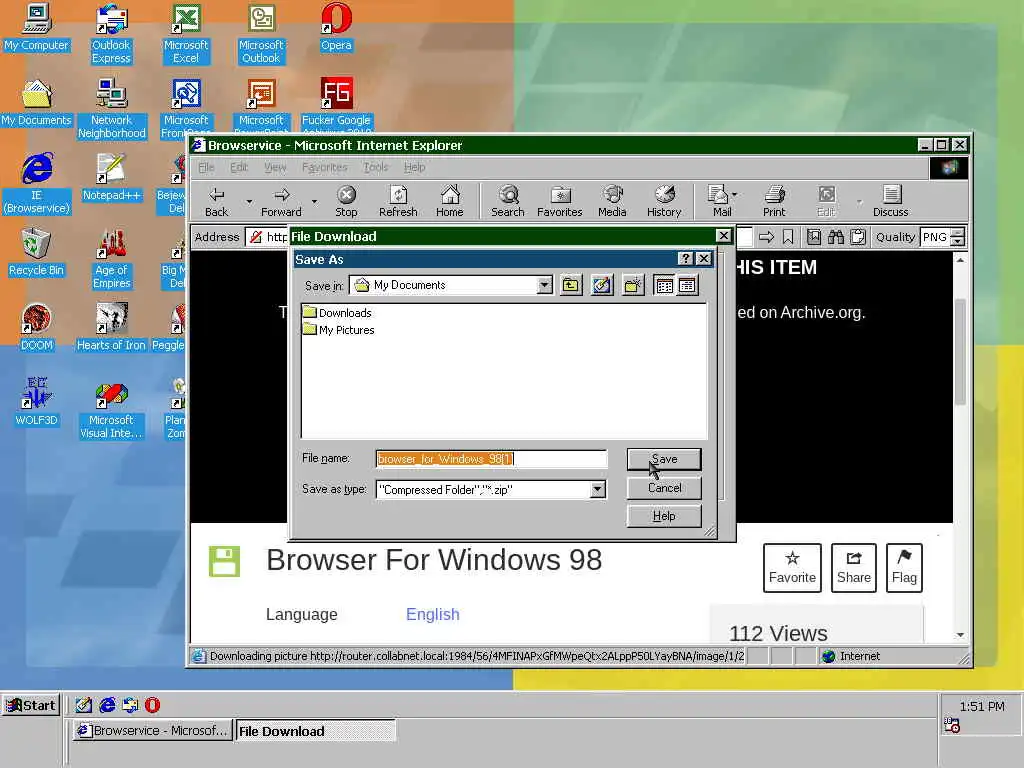Viewport: 1024px width, 768px height.
Task: Click the bookmark ribbon icon in address bar
Action: click(788, 237)
